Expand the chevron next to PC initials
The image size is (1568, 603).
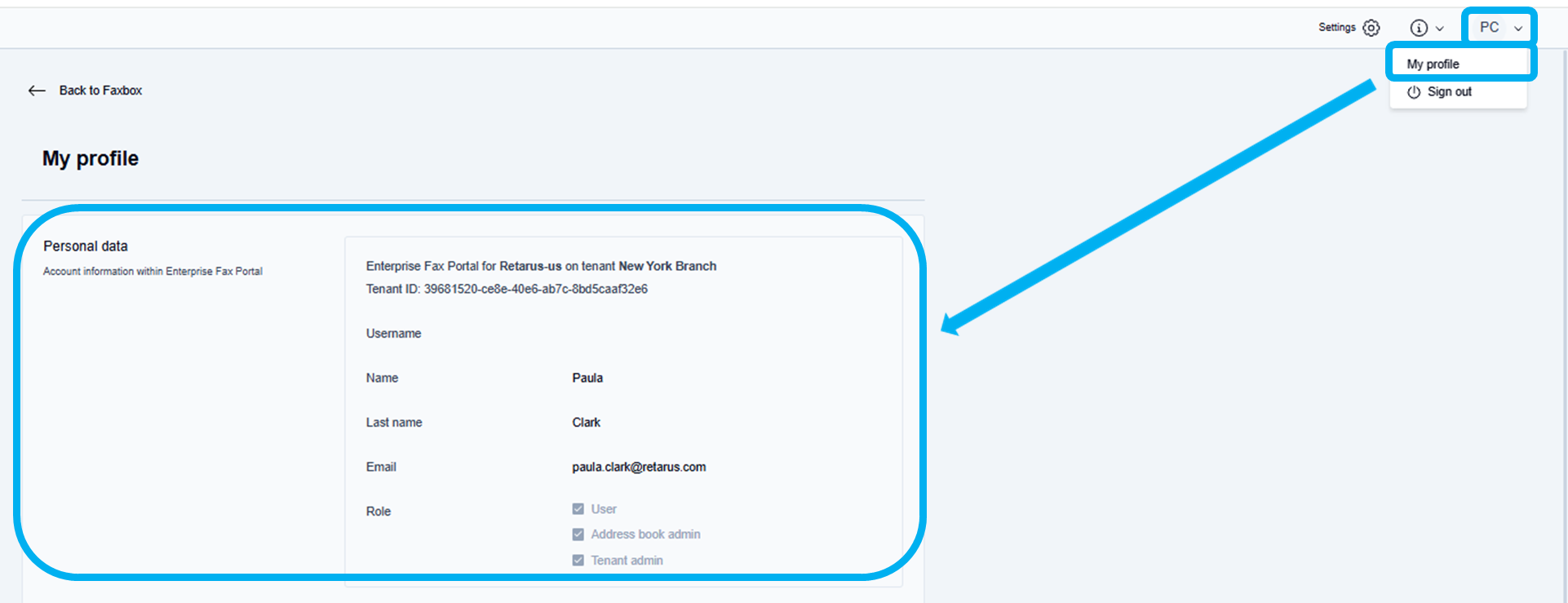pos(1518,29)
